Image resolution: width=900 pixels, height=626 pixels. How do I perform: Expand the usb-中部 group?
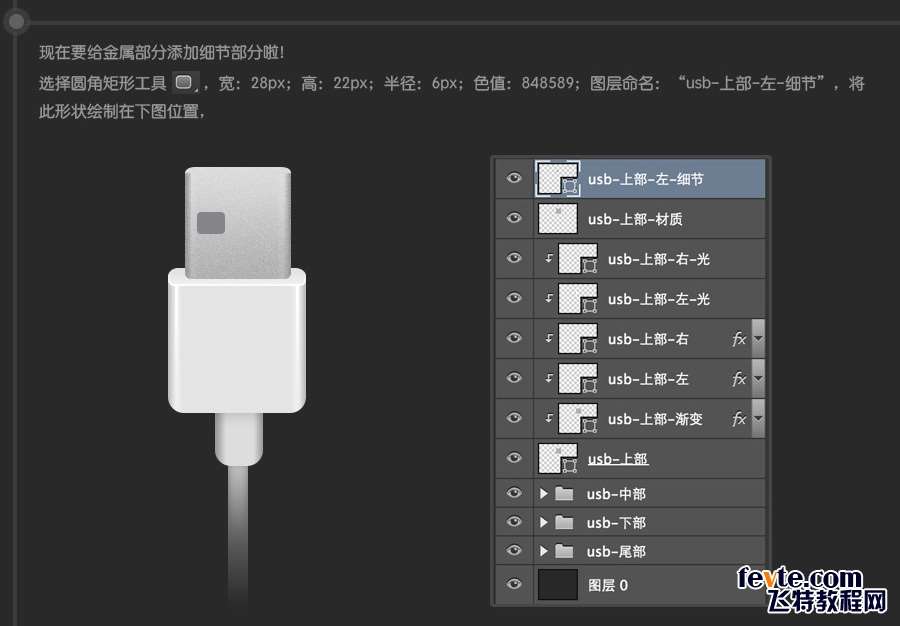click(x=544, y=493)
